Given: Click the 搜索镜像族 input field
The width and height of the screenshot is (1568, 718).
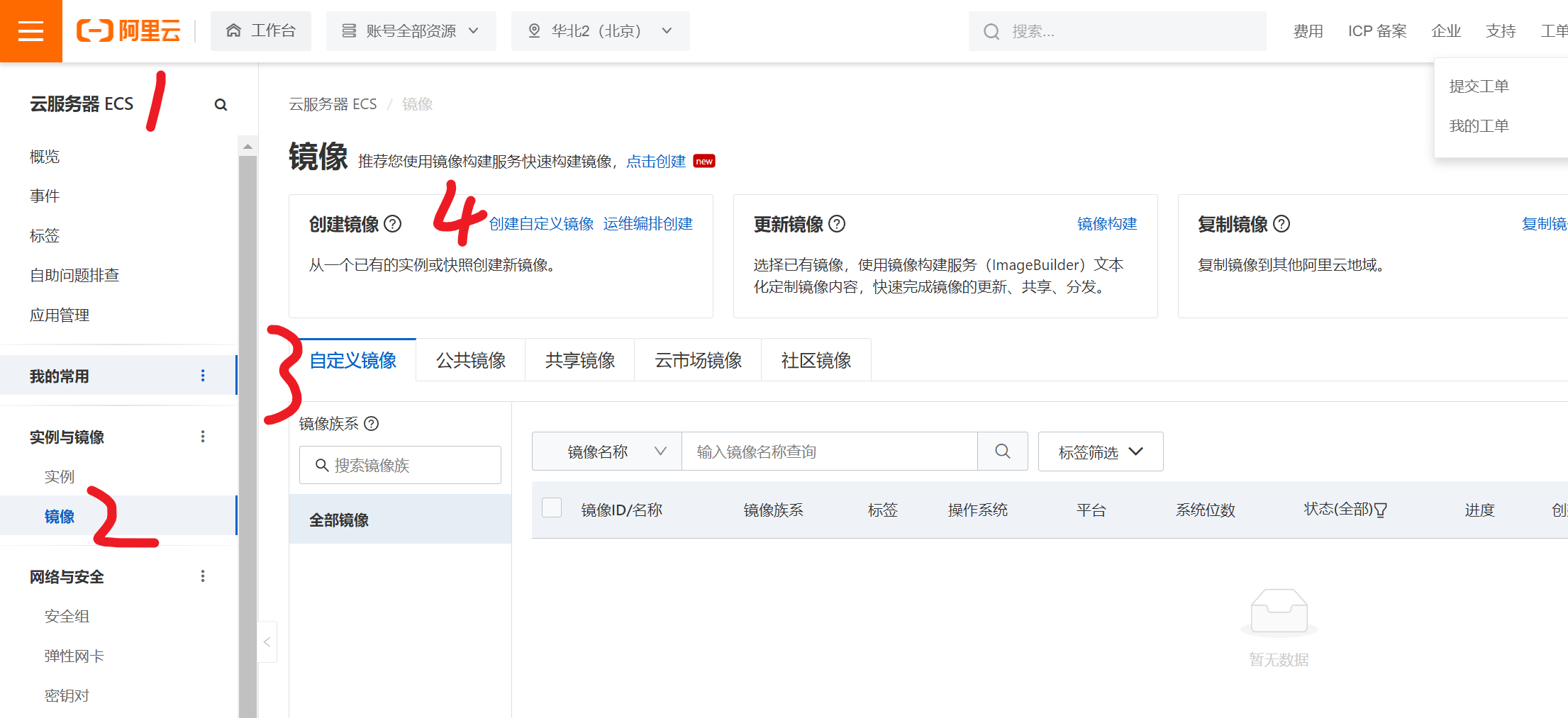Looking at the screenshot, I should tap(400, 465).
